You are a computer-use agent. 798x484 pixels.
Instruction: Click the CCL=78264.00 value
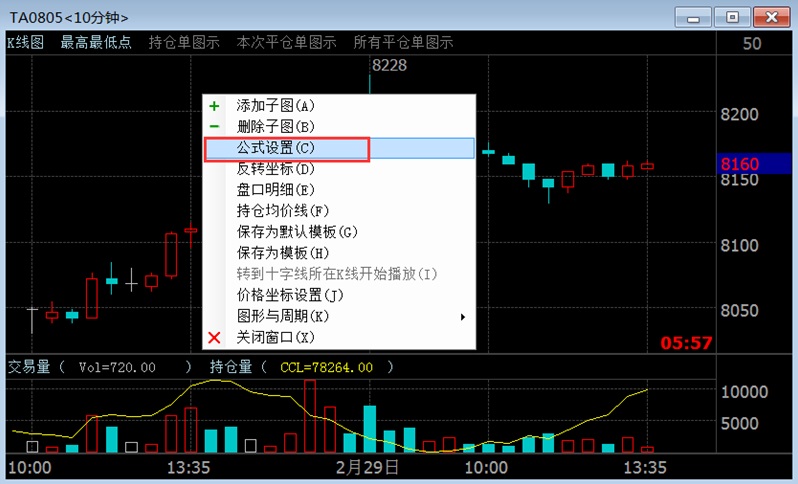[x=326, y=367]
